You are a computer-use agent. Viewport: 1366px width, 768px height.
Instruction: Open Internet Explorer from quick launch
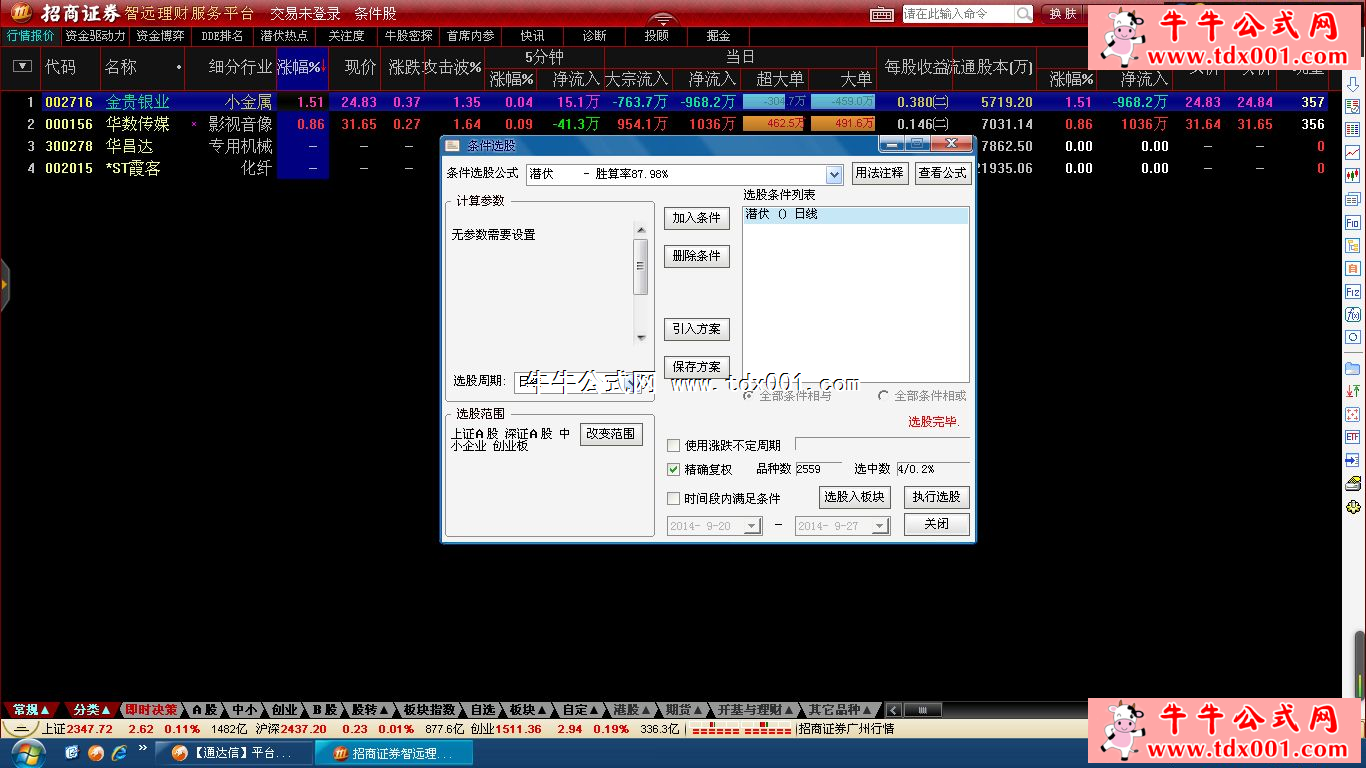pos(119,752)
